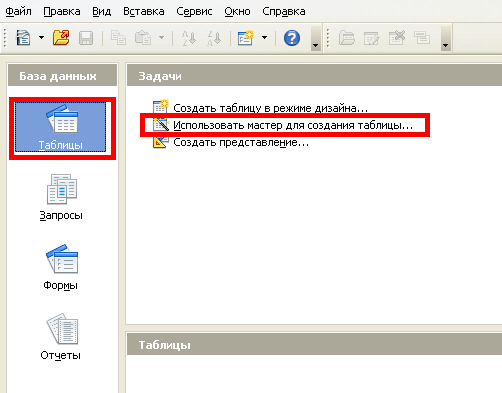Select Запросы in the database pane
The width and height of the screenshot is (502, 393).
pyautogui.click(x=61, y=197)
